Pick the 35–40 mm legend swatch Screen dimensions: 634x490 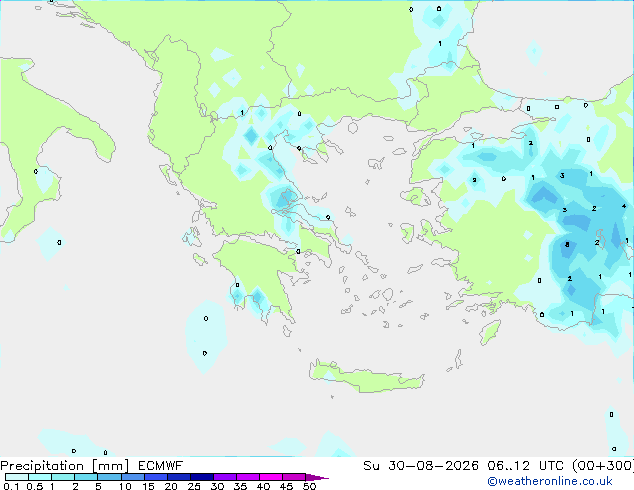click(248, 477)
